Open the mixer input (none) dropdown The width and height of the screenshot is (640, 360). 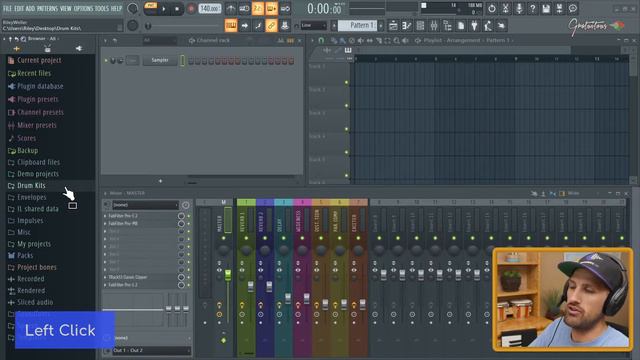pos(145,205)
